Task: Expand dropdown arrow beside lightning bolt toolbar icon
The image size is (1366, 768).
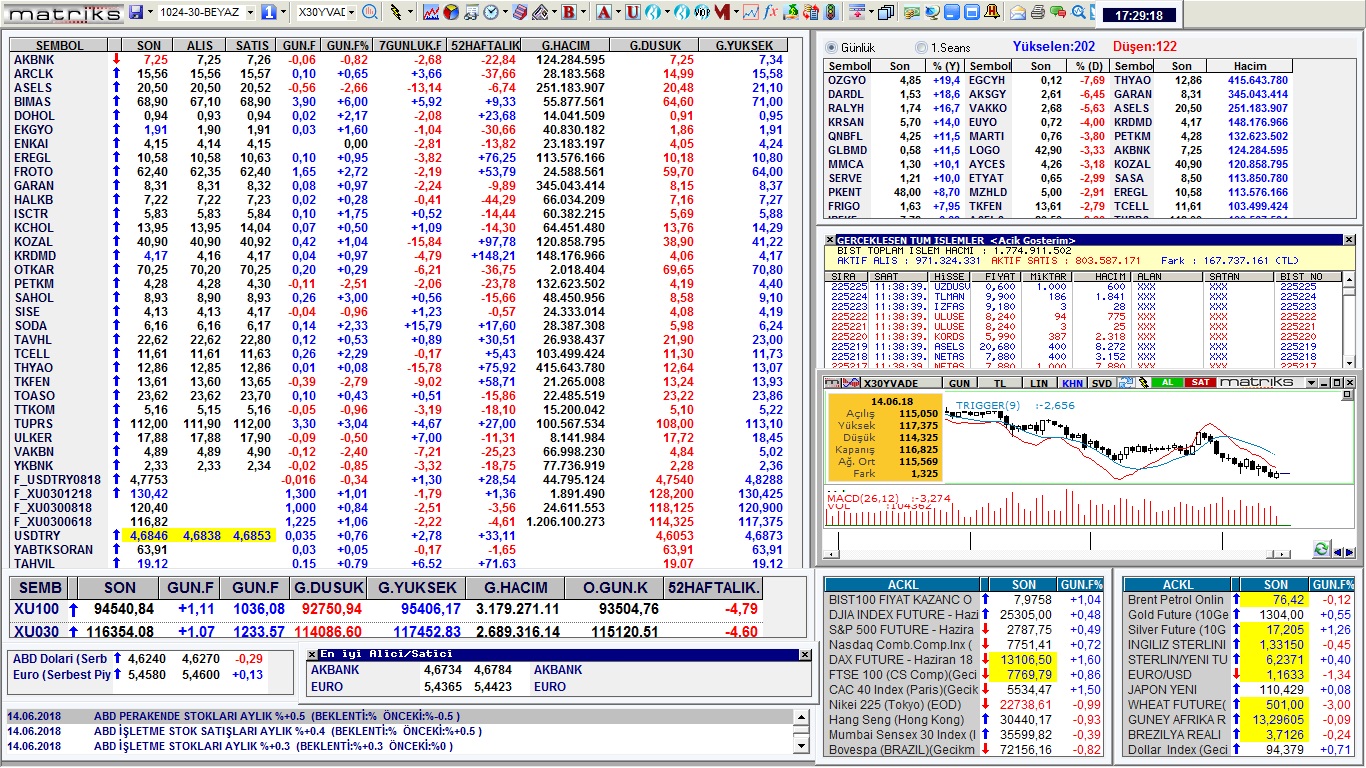Action: pos(410,12)
